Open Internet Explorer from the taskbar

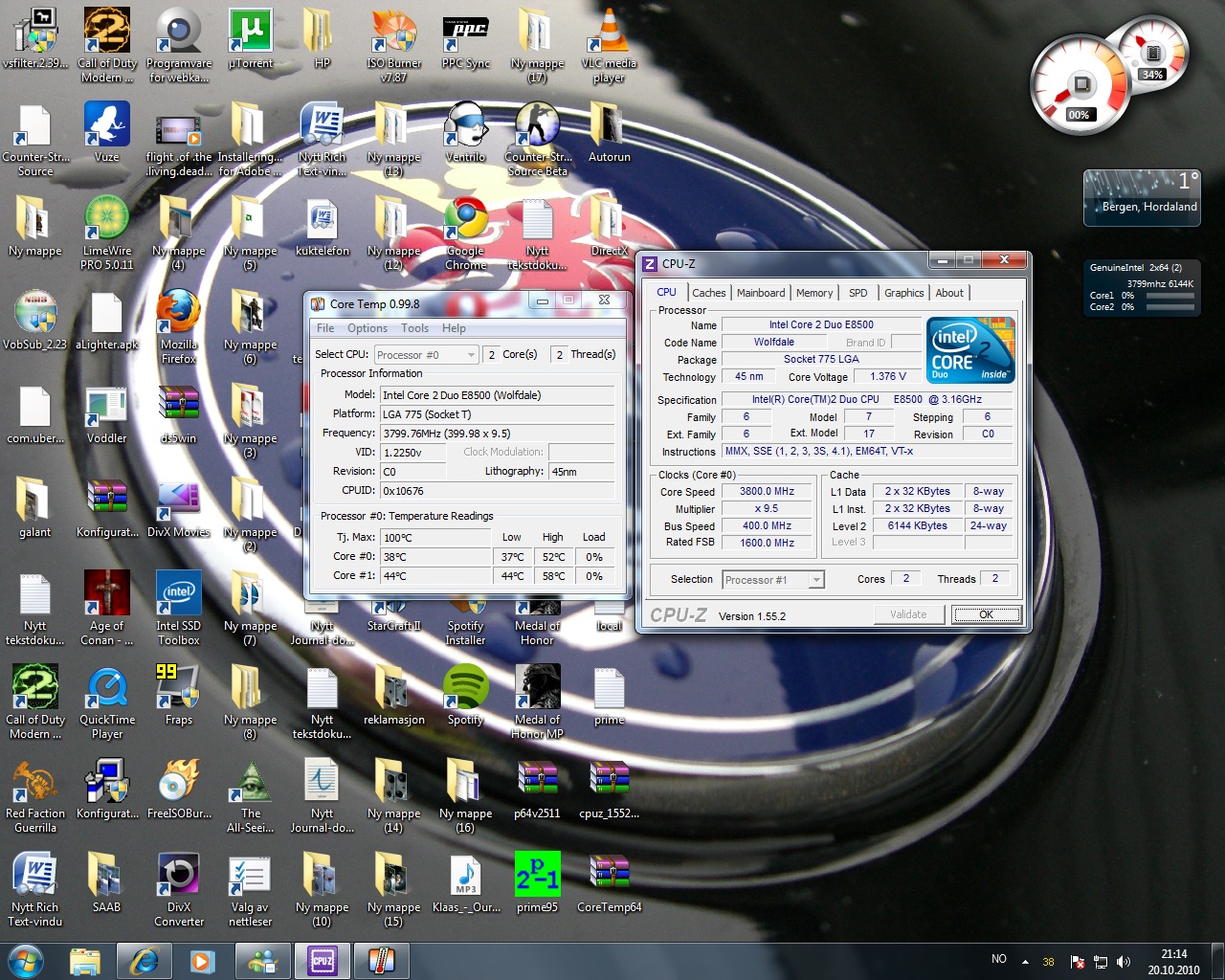click(144, 960)
